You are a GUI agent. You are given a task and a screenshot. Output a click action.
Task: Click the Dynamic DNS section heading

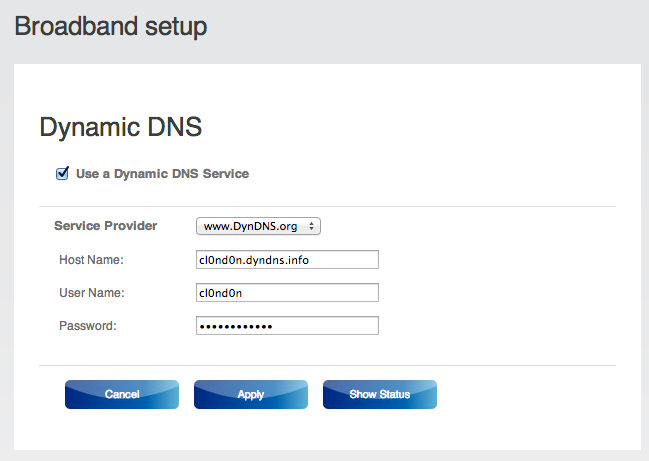(121, 127)
